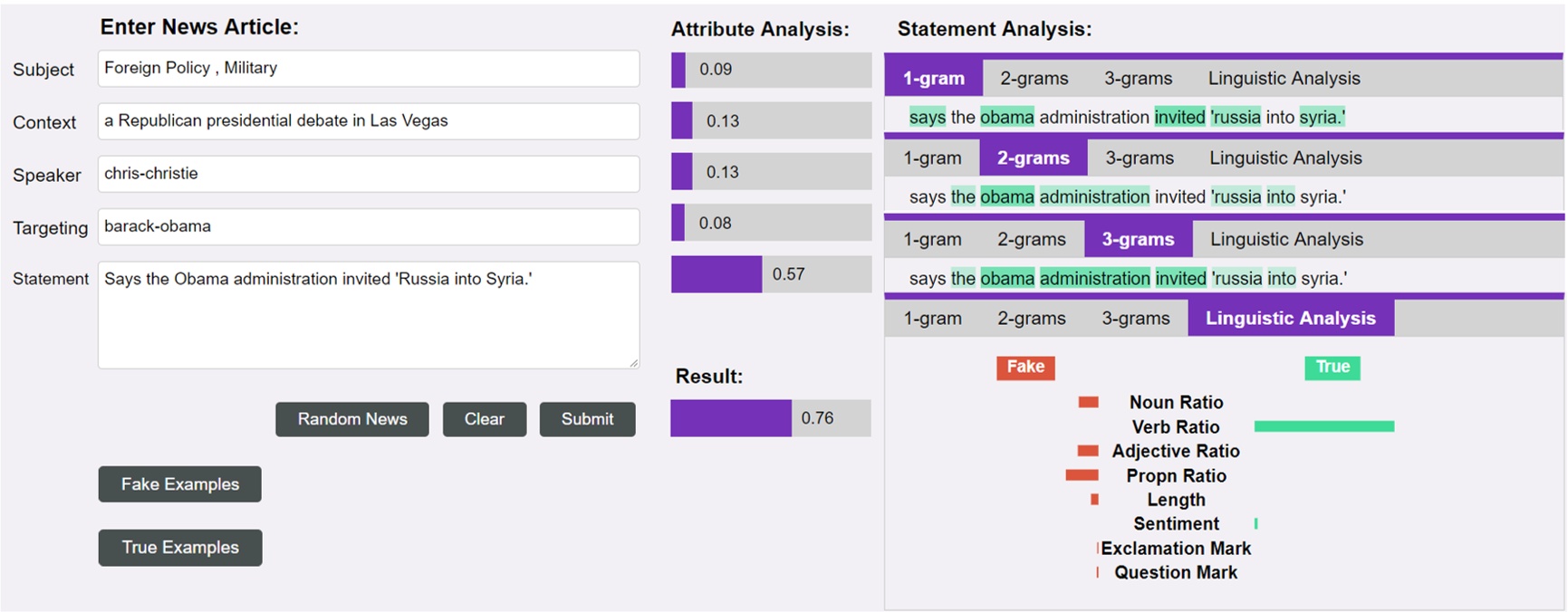Image resolution: width=1568 pixels, height=612 pixels.
Task: Load a Random News article
Action: click(x=351, y=419)
